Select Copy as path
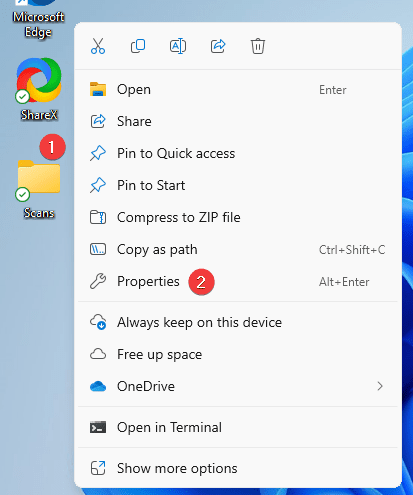 coord(238,249)
